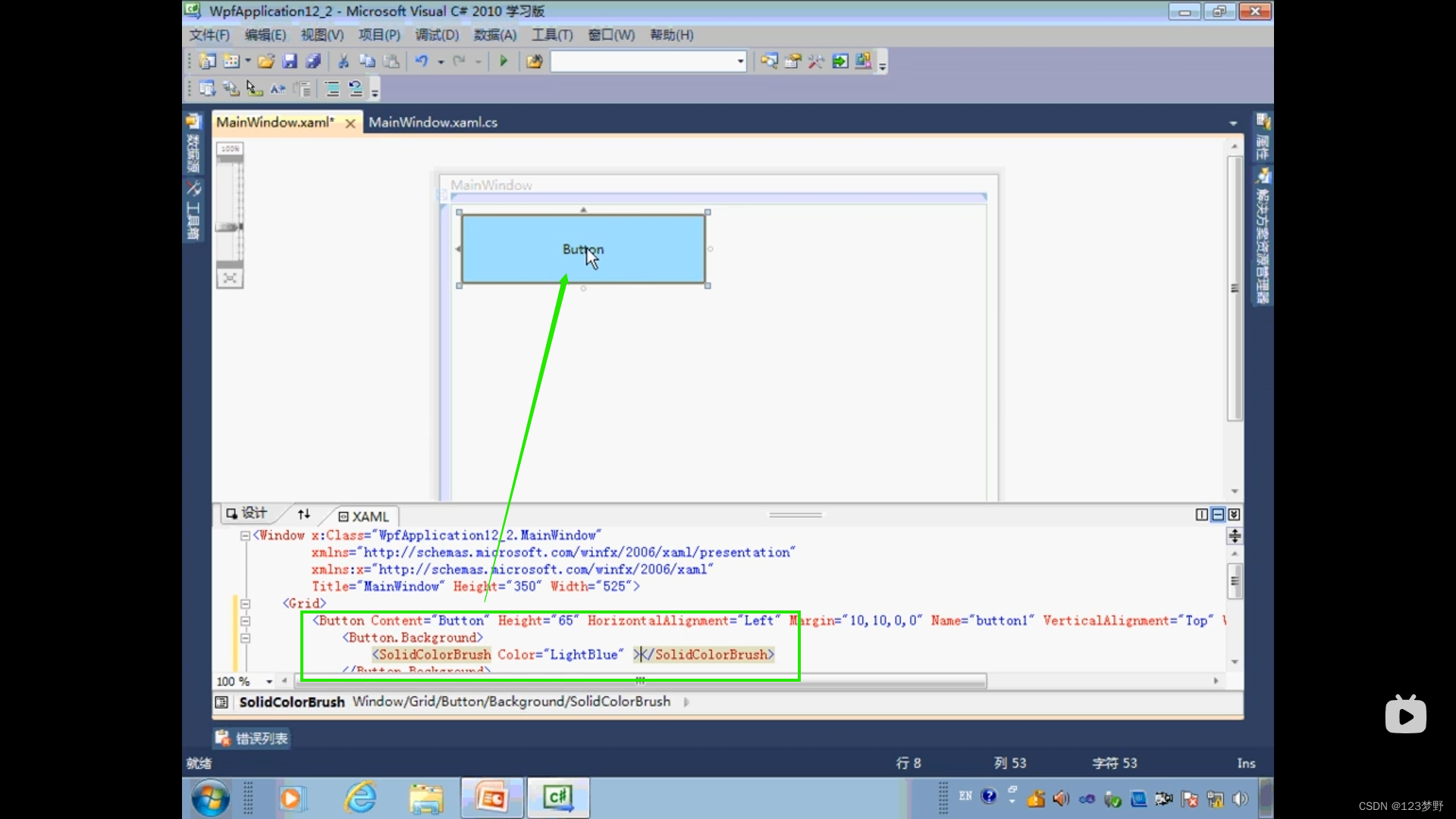Open the Redo history dropdown arrow
Screen dimensions: 1456x819
click(479, 61)
